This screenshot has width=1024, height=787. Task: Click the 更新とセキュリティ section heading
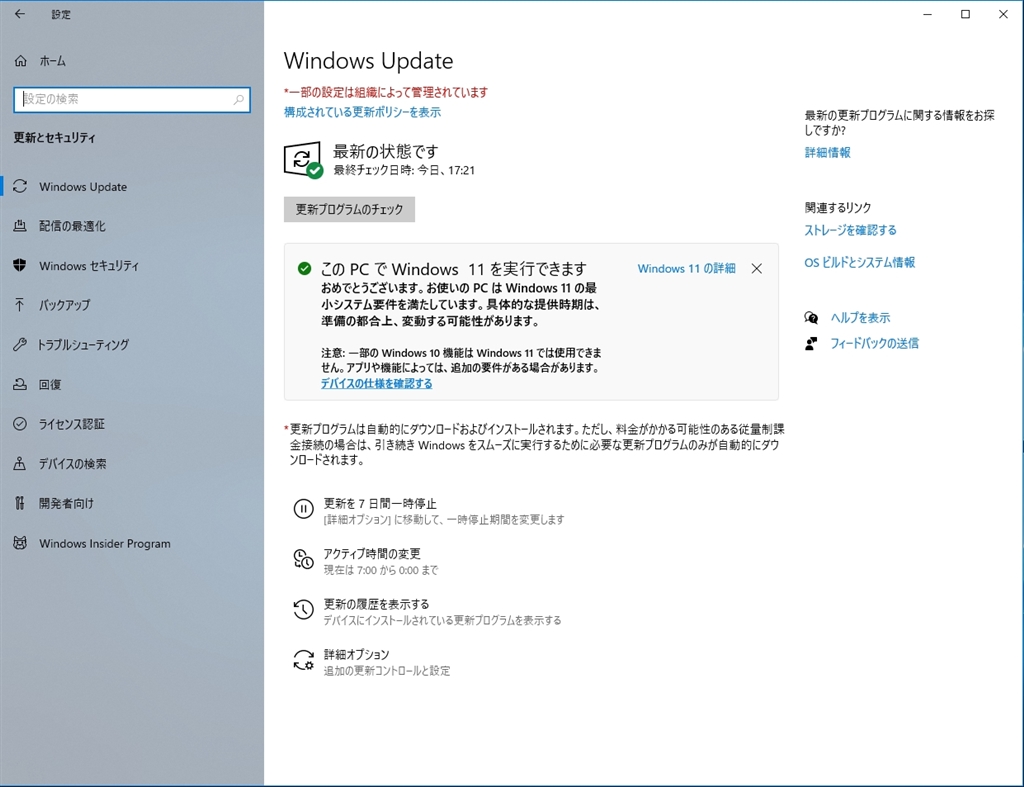pyautogui.click(x=55, y=137)
